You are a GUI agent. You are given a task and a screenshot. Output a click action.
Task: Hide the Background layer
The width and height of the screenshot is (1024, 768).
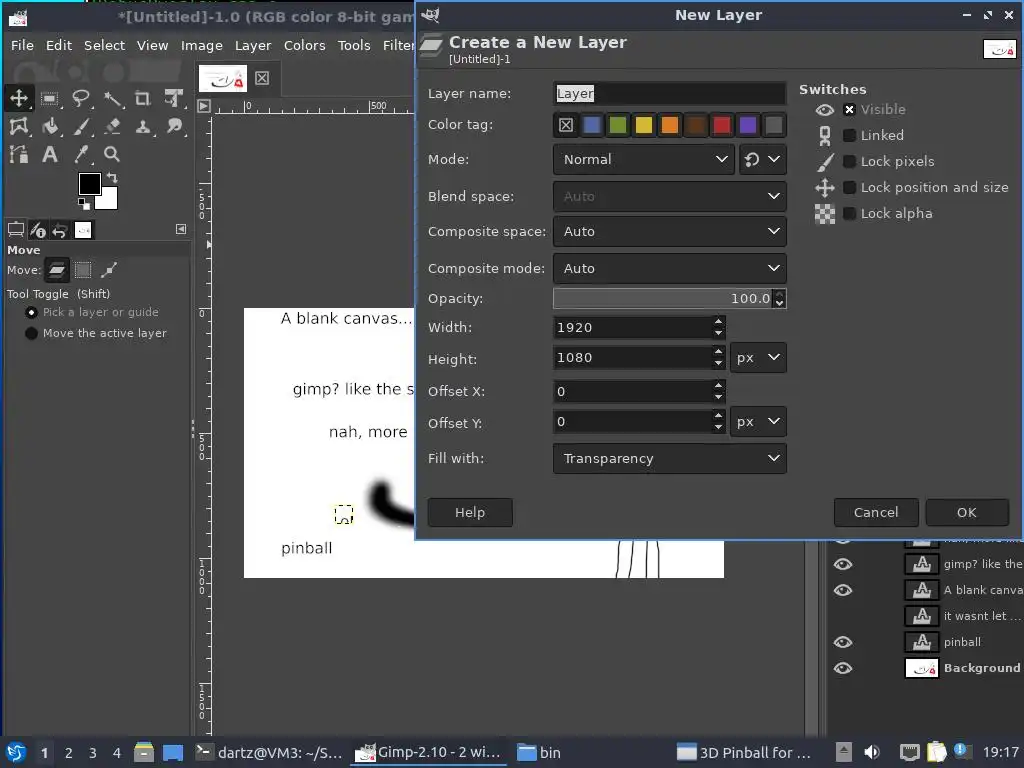tap(843, 668)
